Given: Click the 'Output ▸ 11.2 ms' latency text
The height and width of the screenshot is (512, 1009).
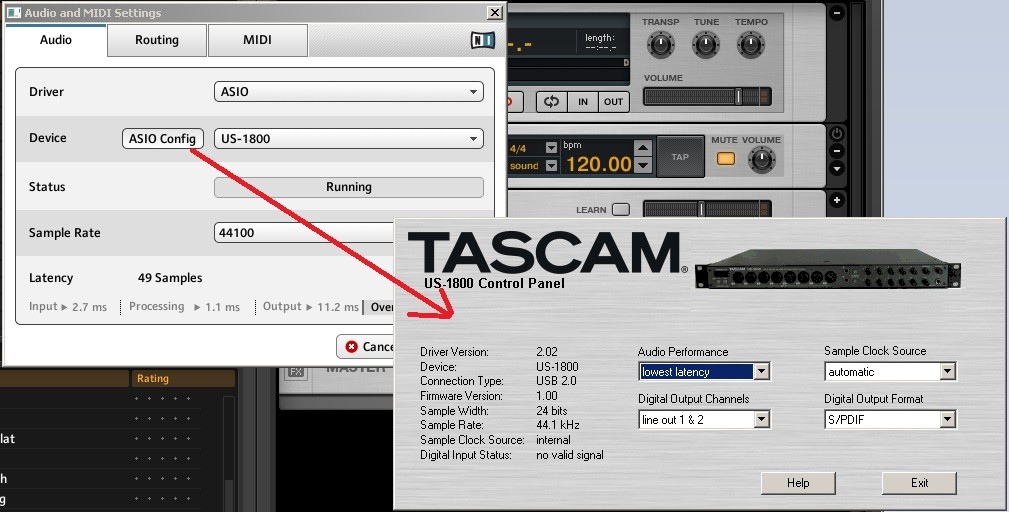Looking at the screenshot, I should (x=311, y=307).
